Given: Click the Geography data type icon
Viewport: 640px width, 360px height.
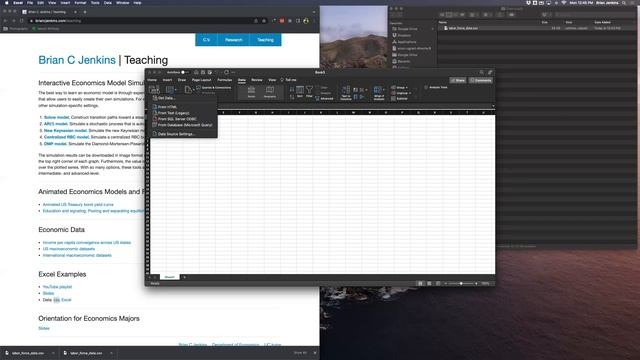Looking at the screenshot, I should (270, 92).
